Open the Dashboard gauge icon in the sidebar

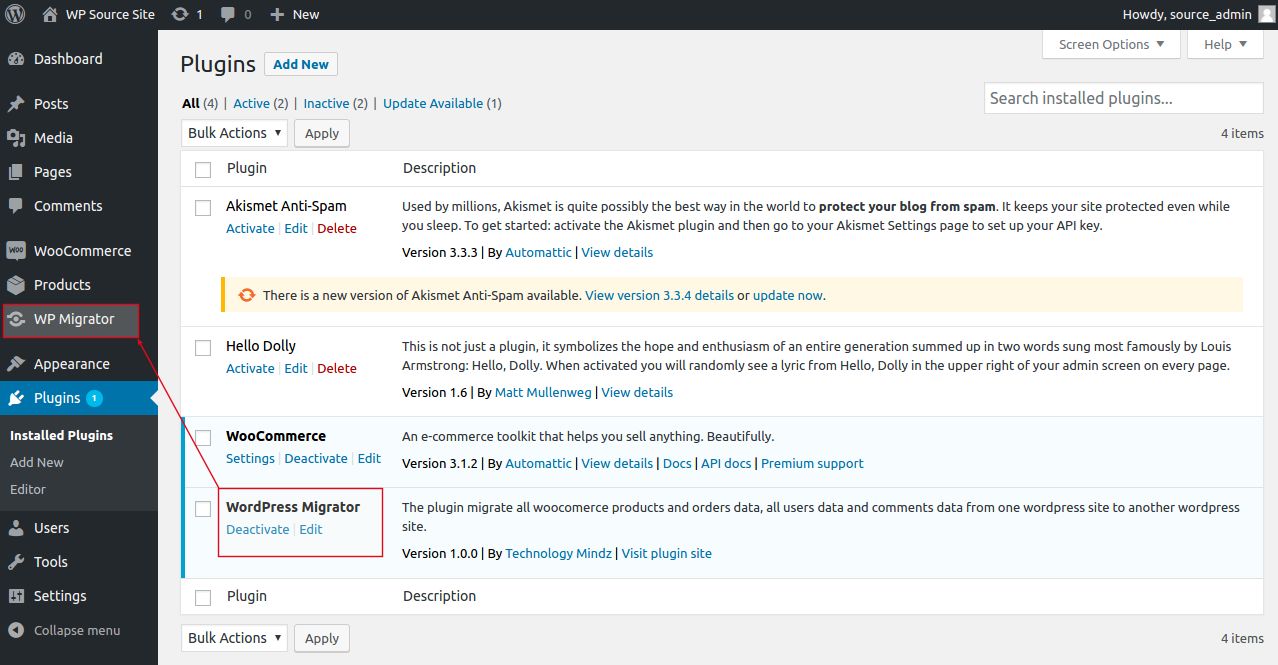pos(16,59)
